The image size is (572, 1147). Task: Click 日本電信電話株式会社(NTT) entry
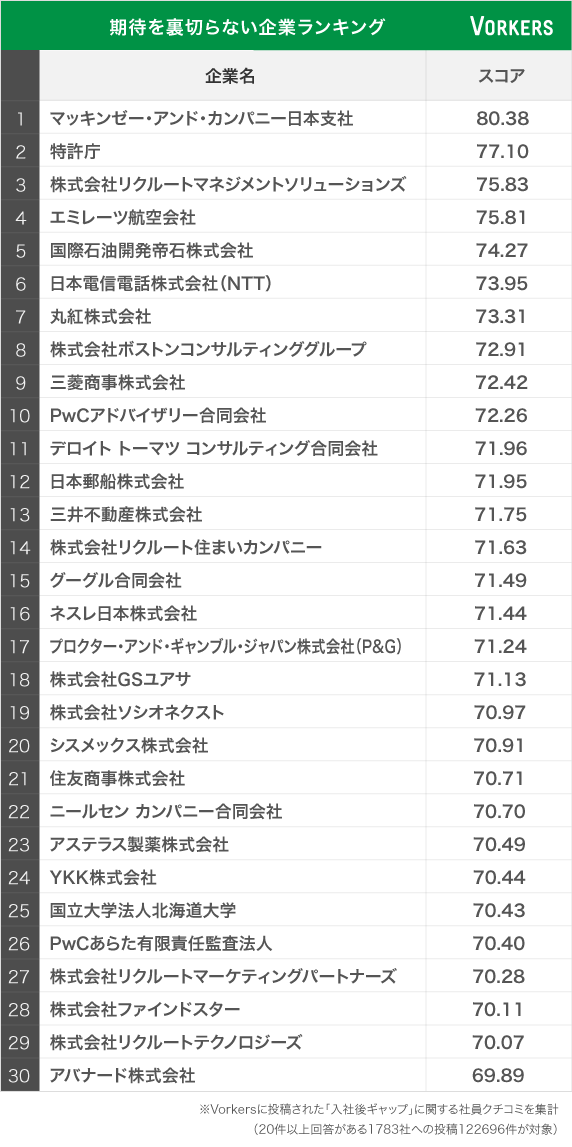coord(162,283)
